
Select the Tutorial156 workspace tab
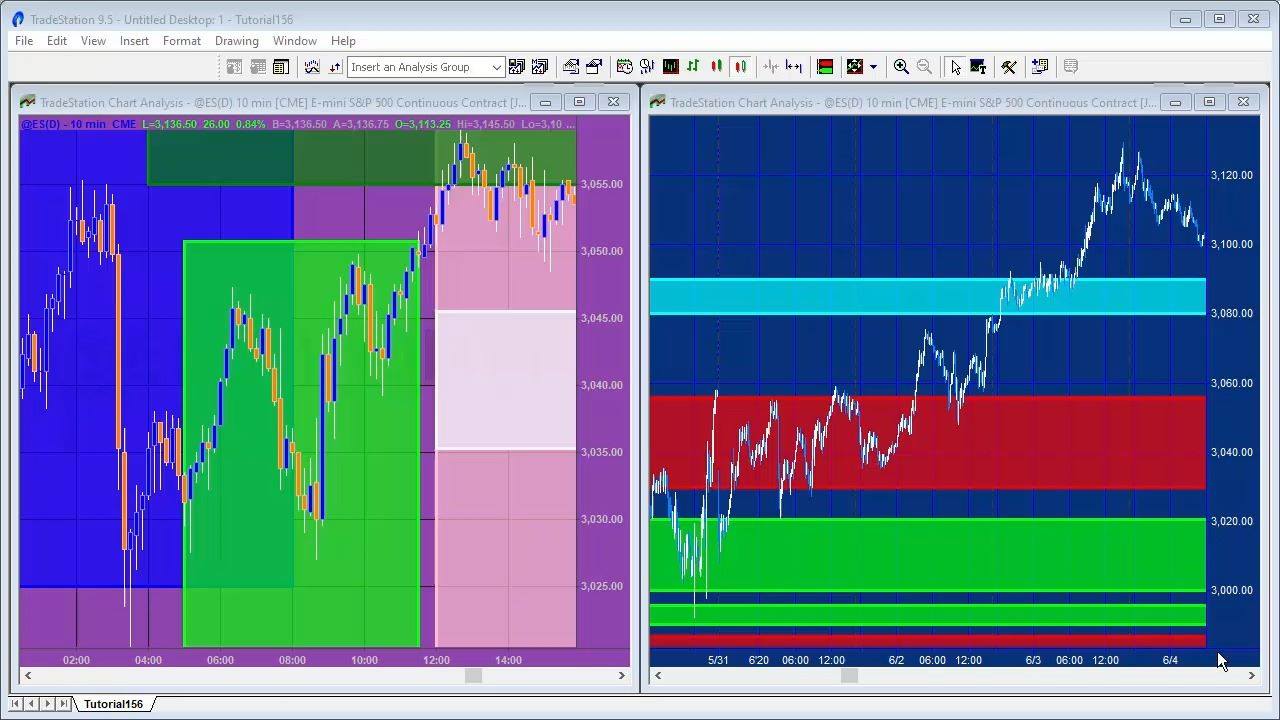pos(113,704)
